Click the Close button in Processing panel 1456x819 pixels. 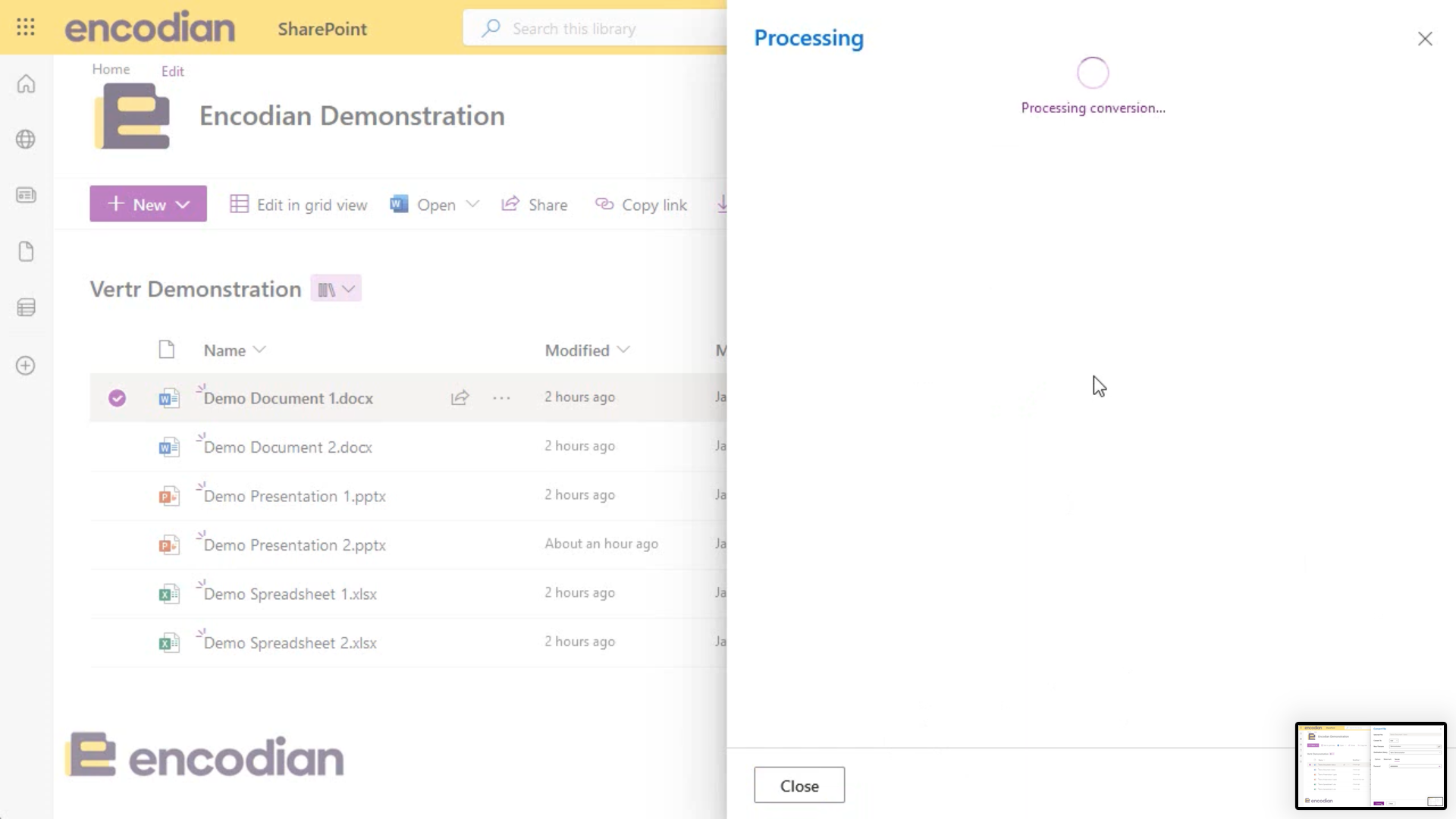tap(799, 785)
